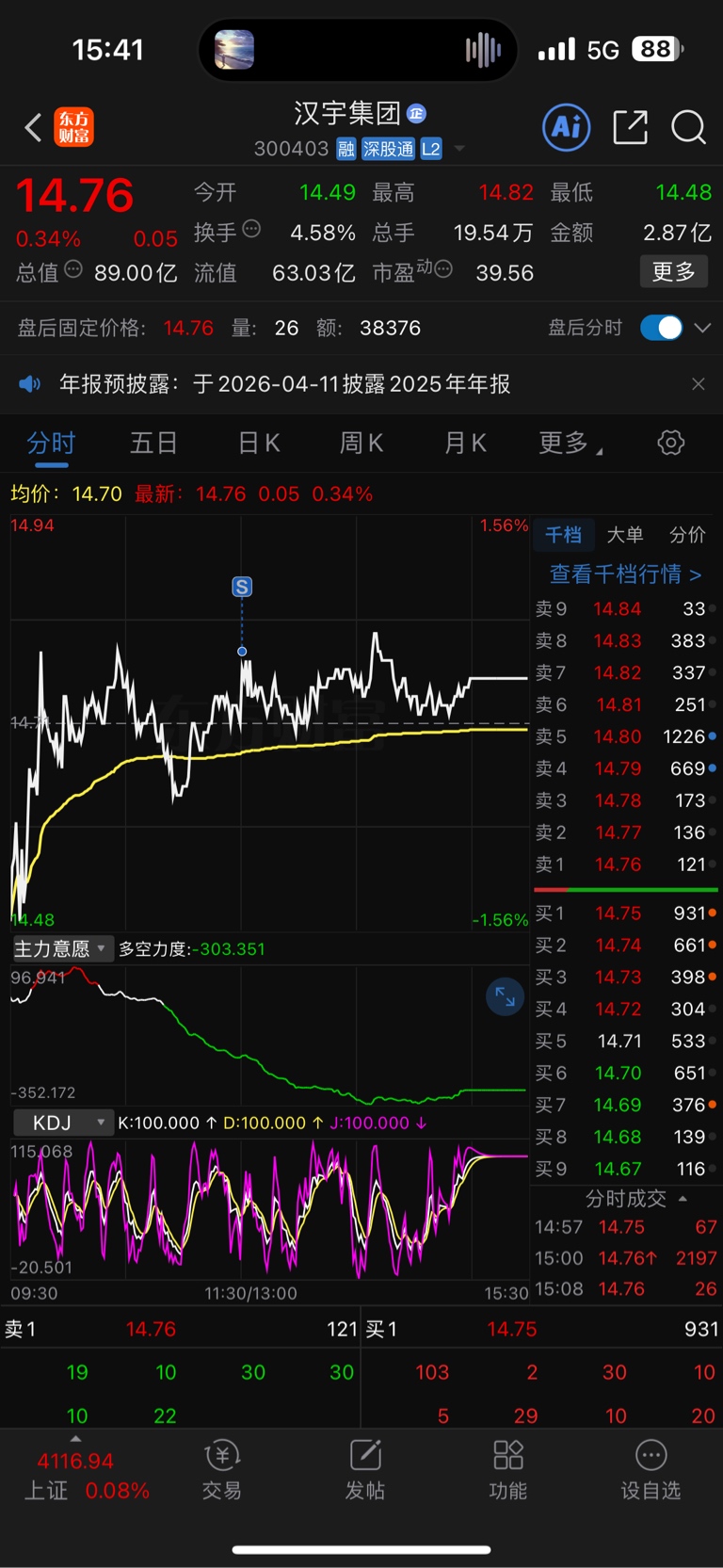Viewport: 723px width, 1568px height.
Task: Tap the Dynamic Island audio indicator
Action: (x=483, y=50)
